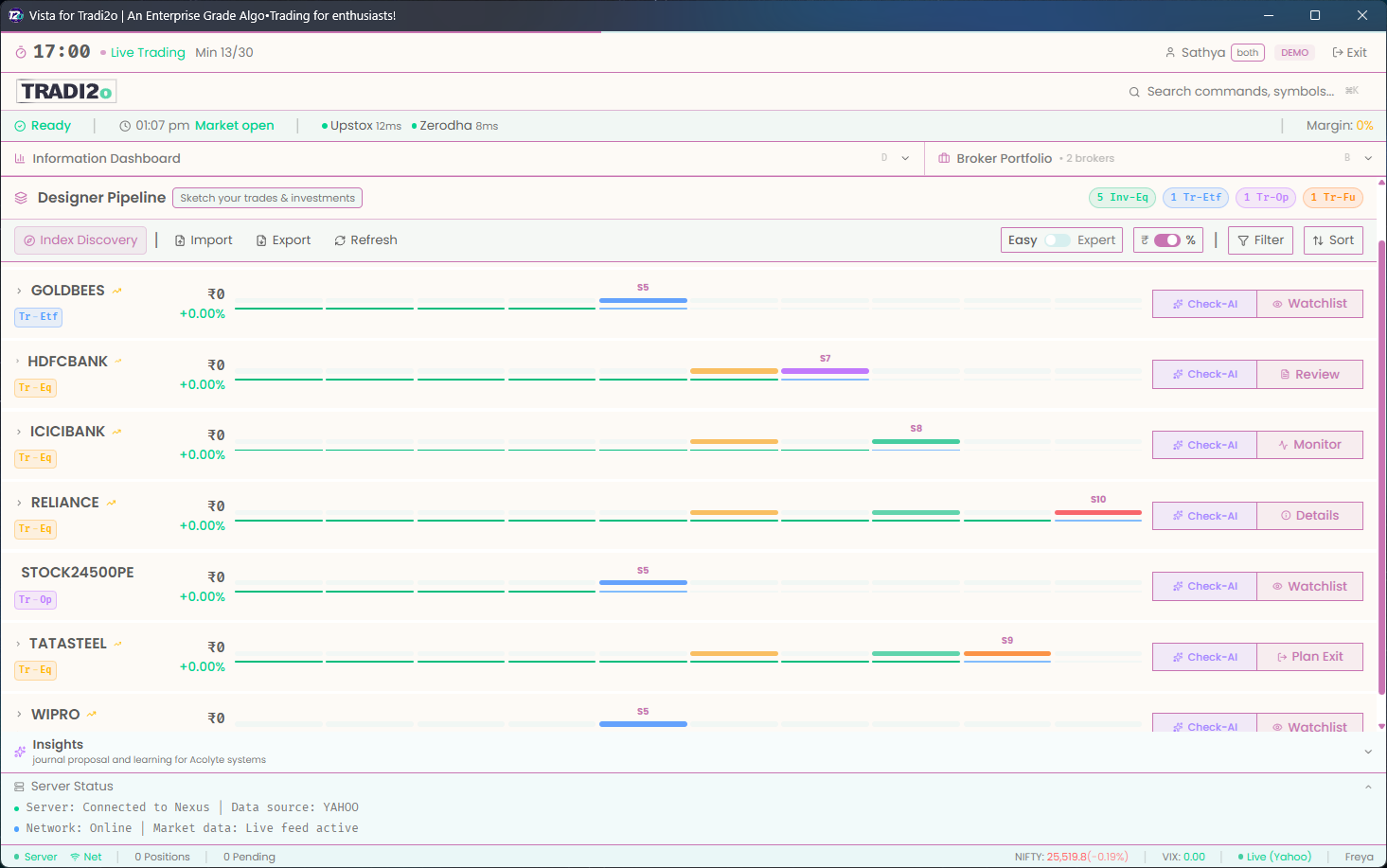
Task: Click the Filter funnel icon
Action: pos(1243,240)
